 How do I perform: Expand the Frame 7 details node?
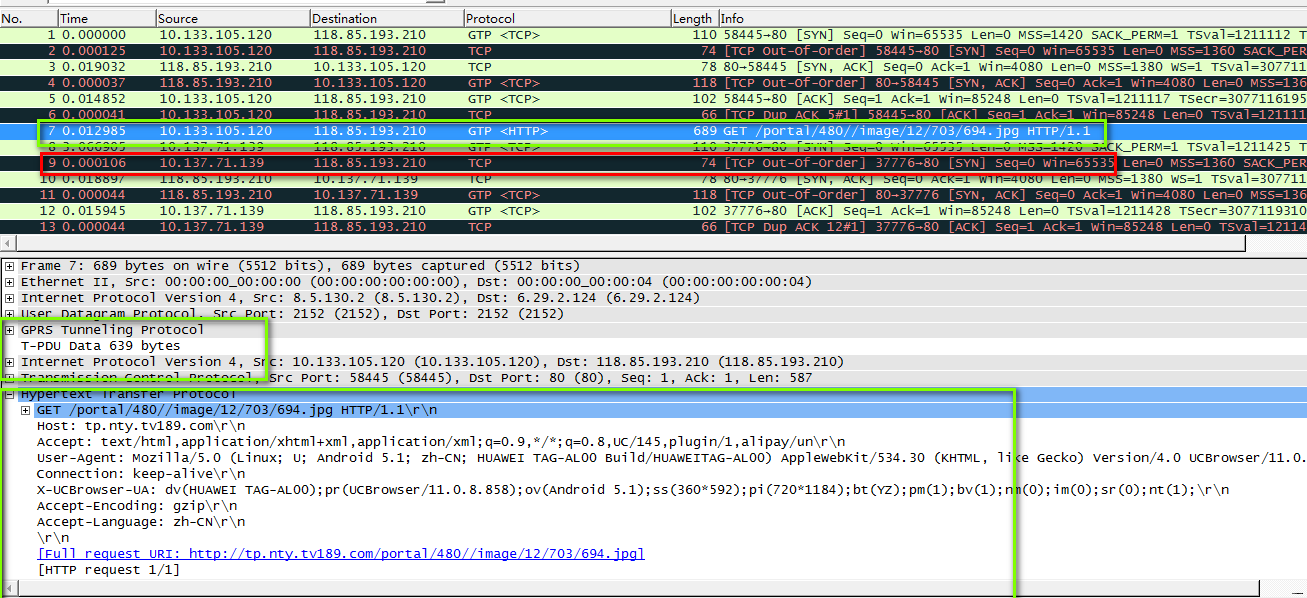coord(10,266)
